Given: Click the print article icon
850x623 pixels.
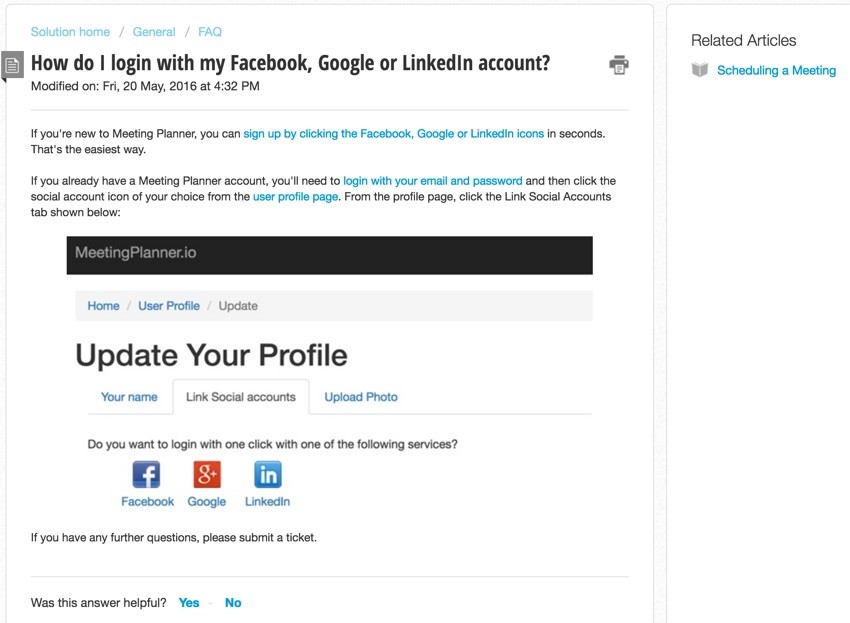Looking at the screenshot, I should pyautogui.click(x=619, y=65).
